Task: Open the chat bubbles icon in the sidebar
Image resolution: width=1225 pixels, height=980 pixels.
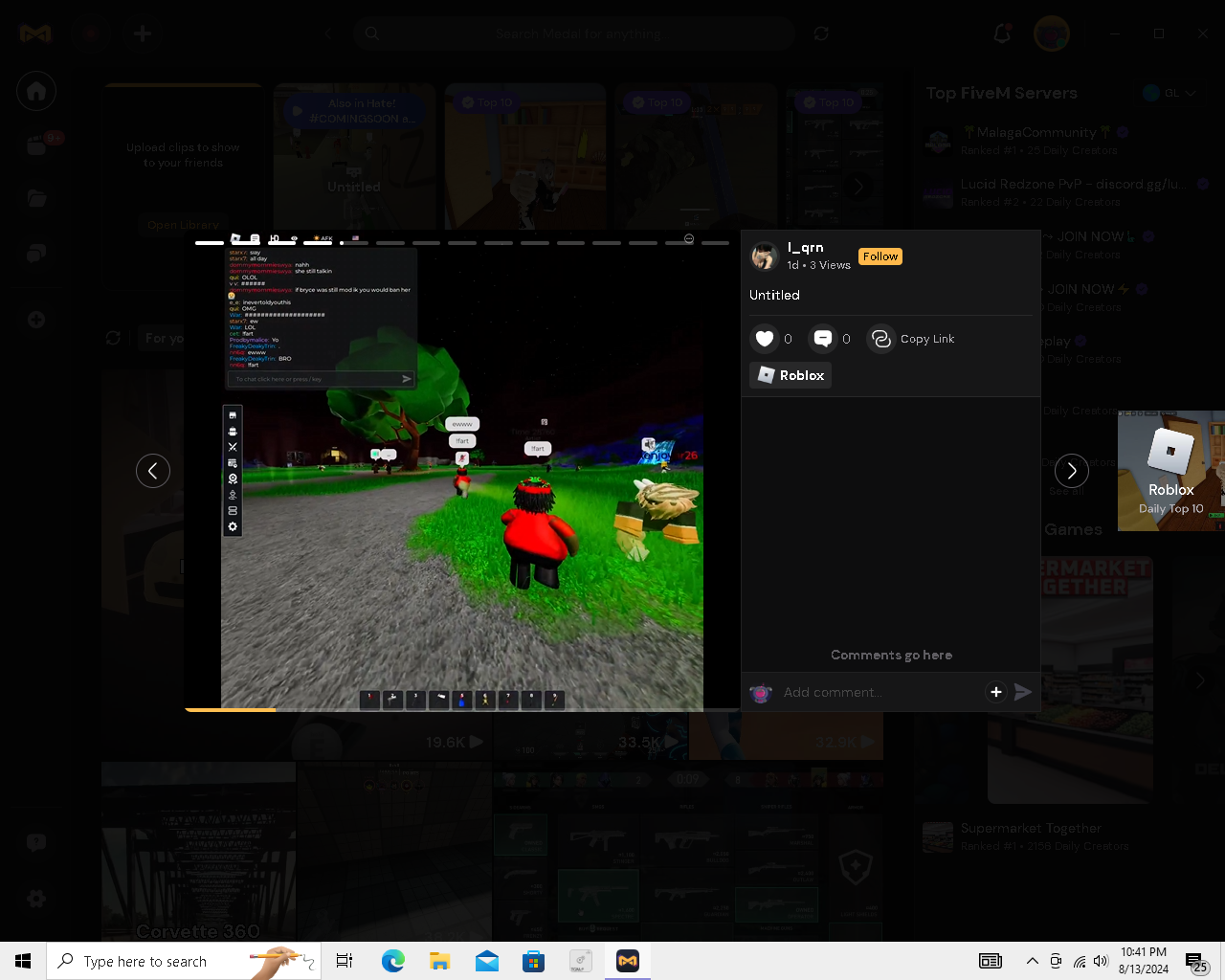Action: [x=36, y=254]
